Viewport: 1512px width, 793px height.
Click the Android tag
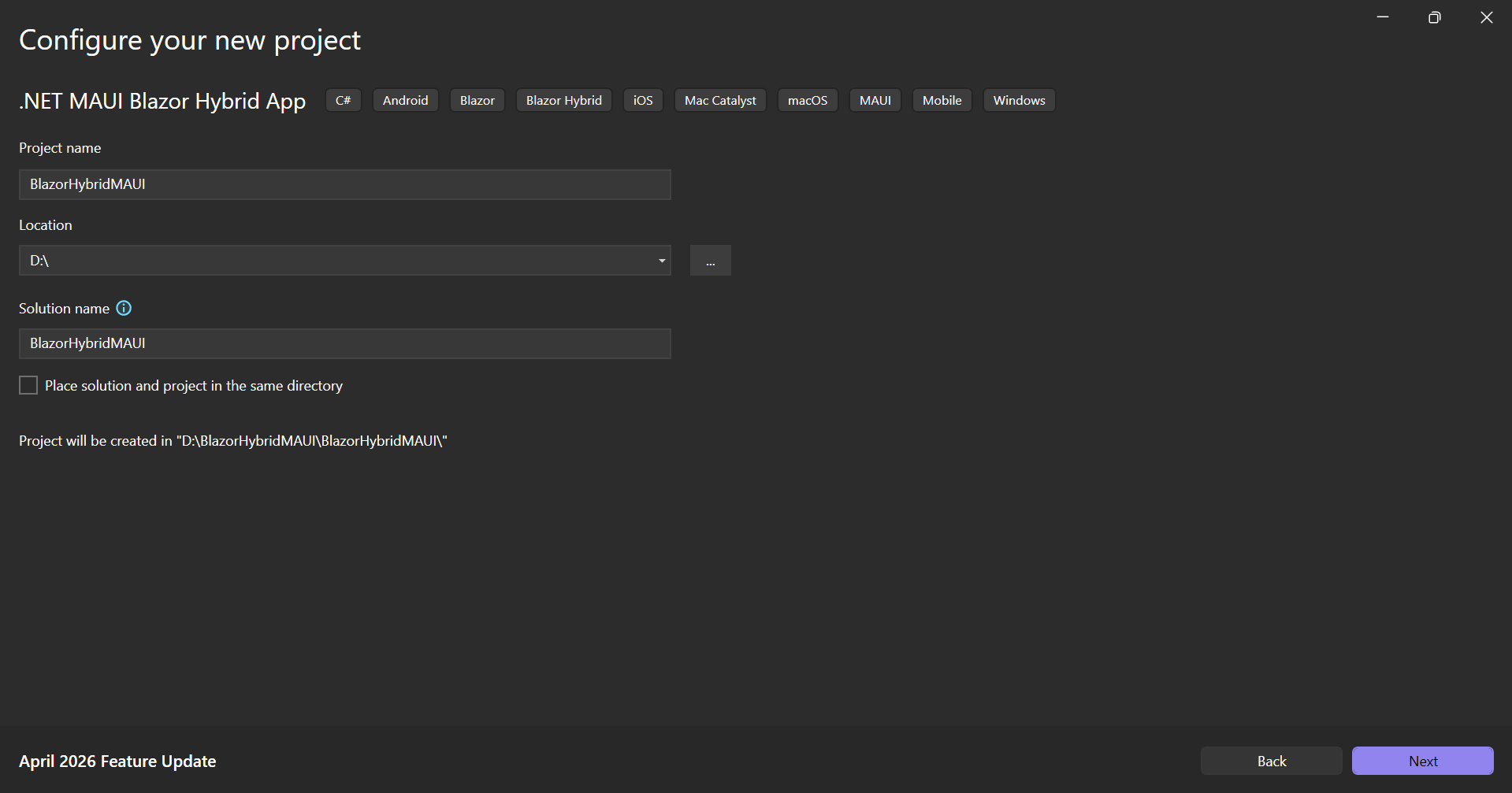[406, 100]
